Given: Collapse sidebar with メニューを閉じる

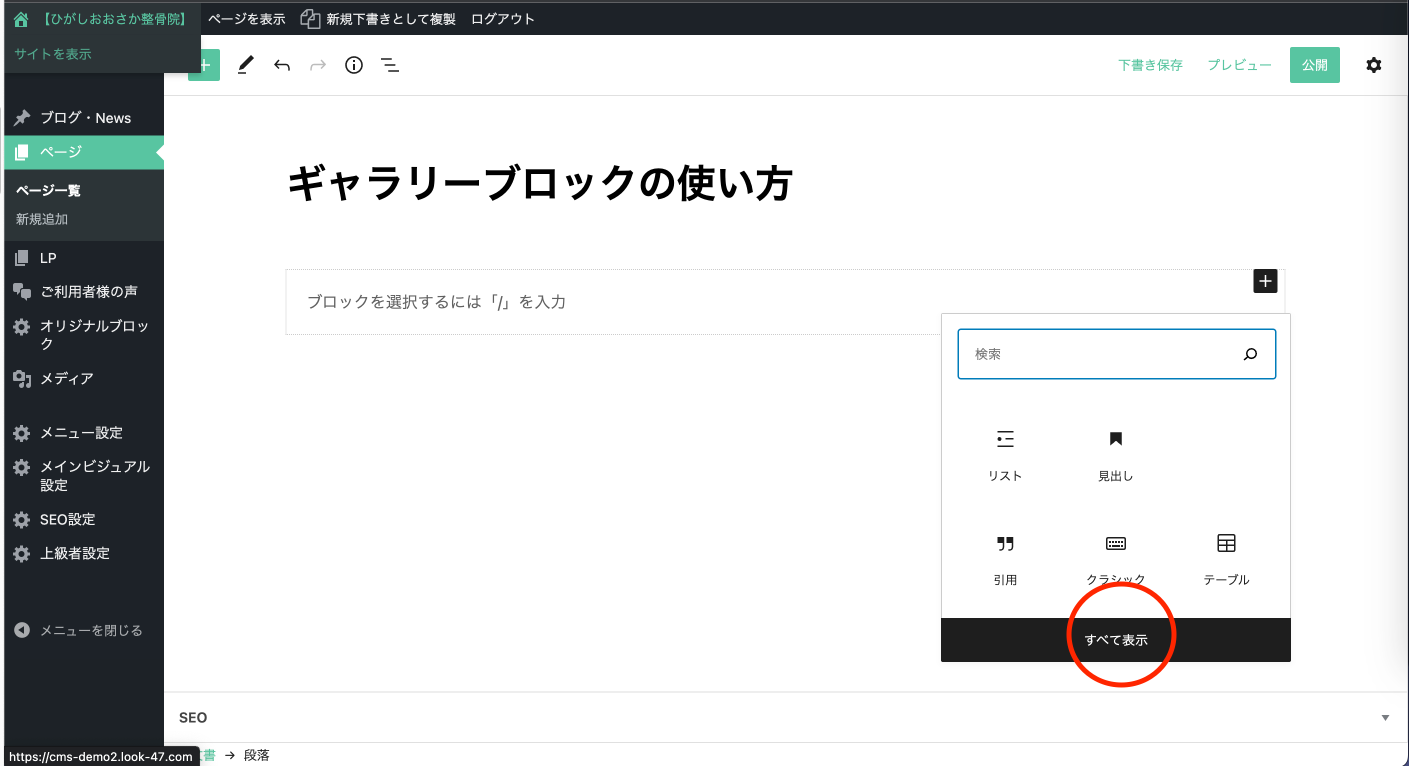Looking at the screenshot, I should tap(79, 631).
